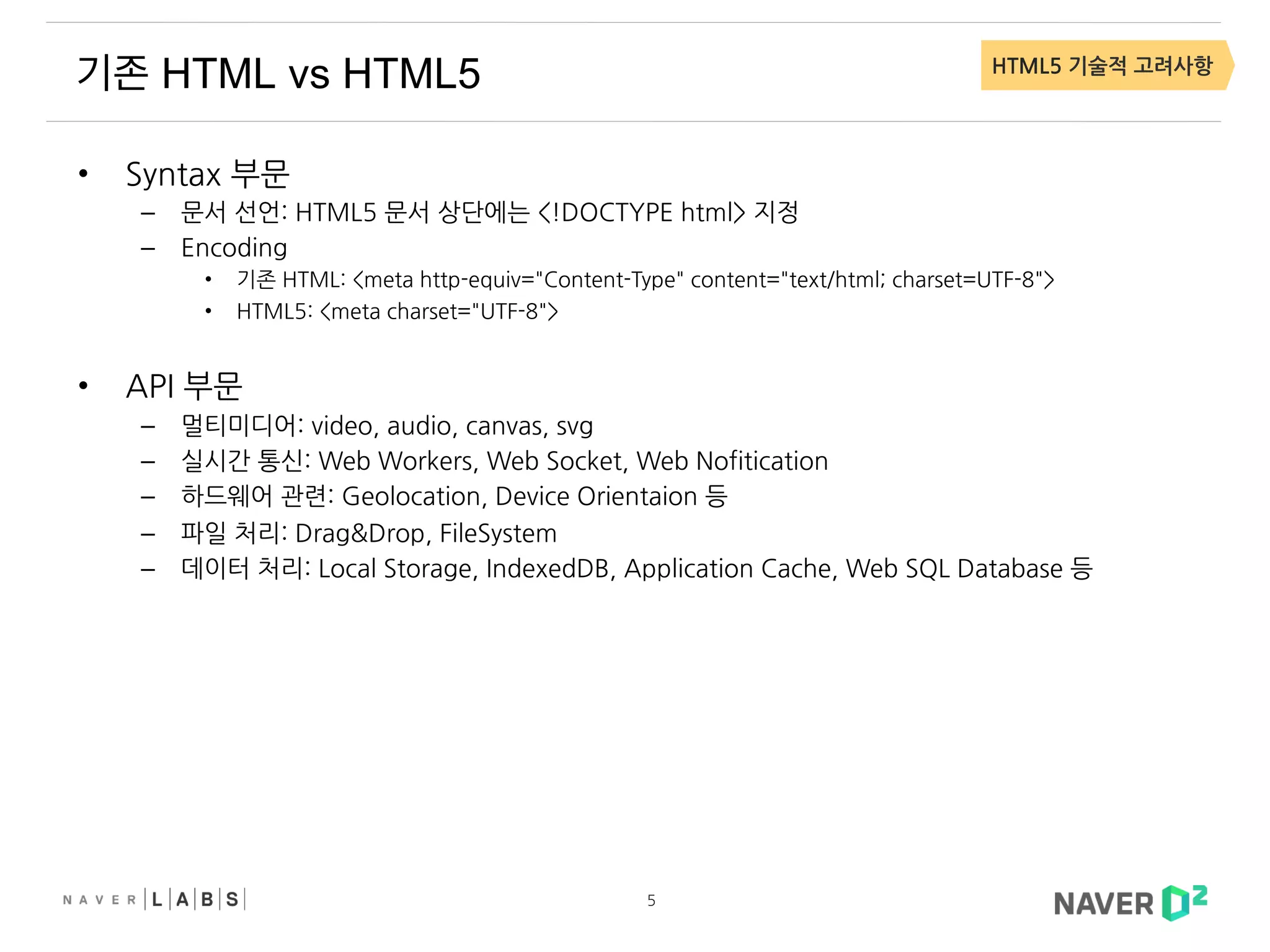Click the Encoding sub-item

[234, 248]
